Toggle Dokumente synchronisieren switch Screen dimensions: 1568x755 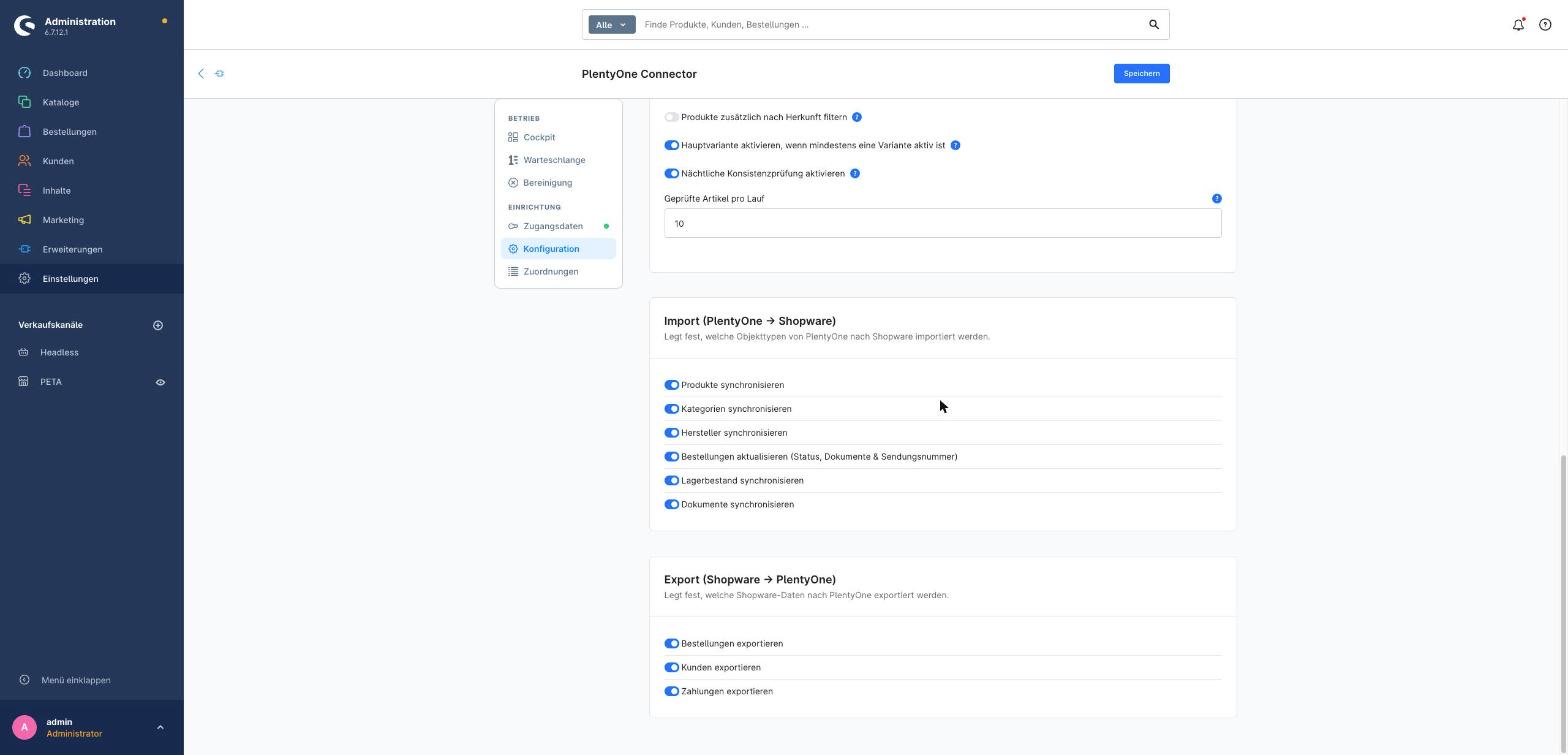[671, 505]
